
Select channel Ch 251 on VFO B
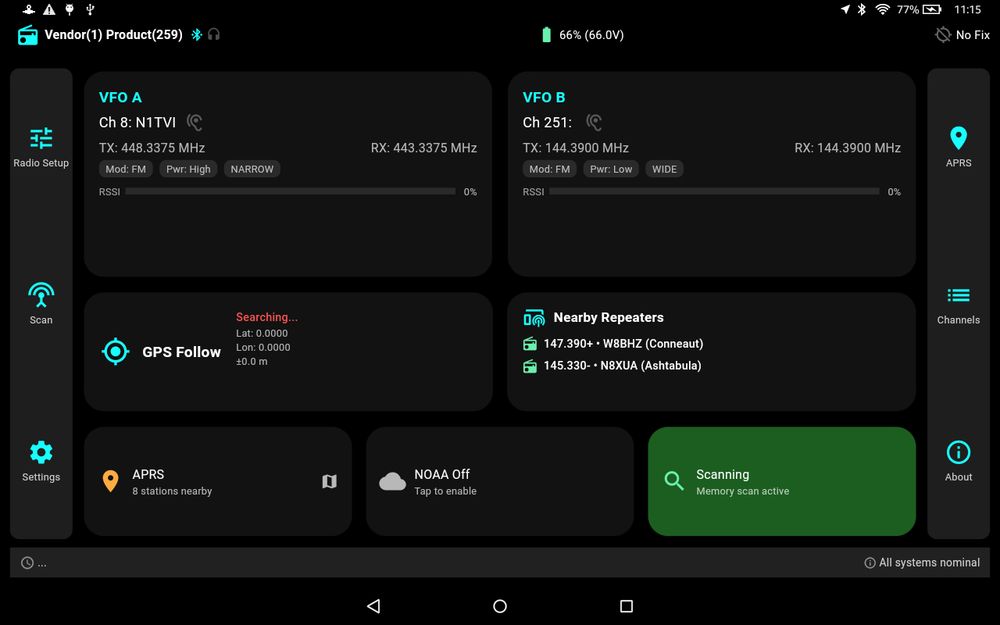[547, 122]
